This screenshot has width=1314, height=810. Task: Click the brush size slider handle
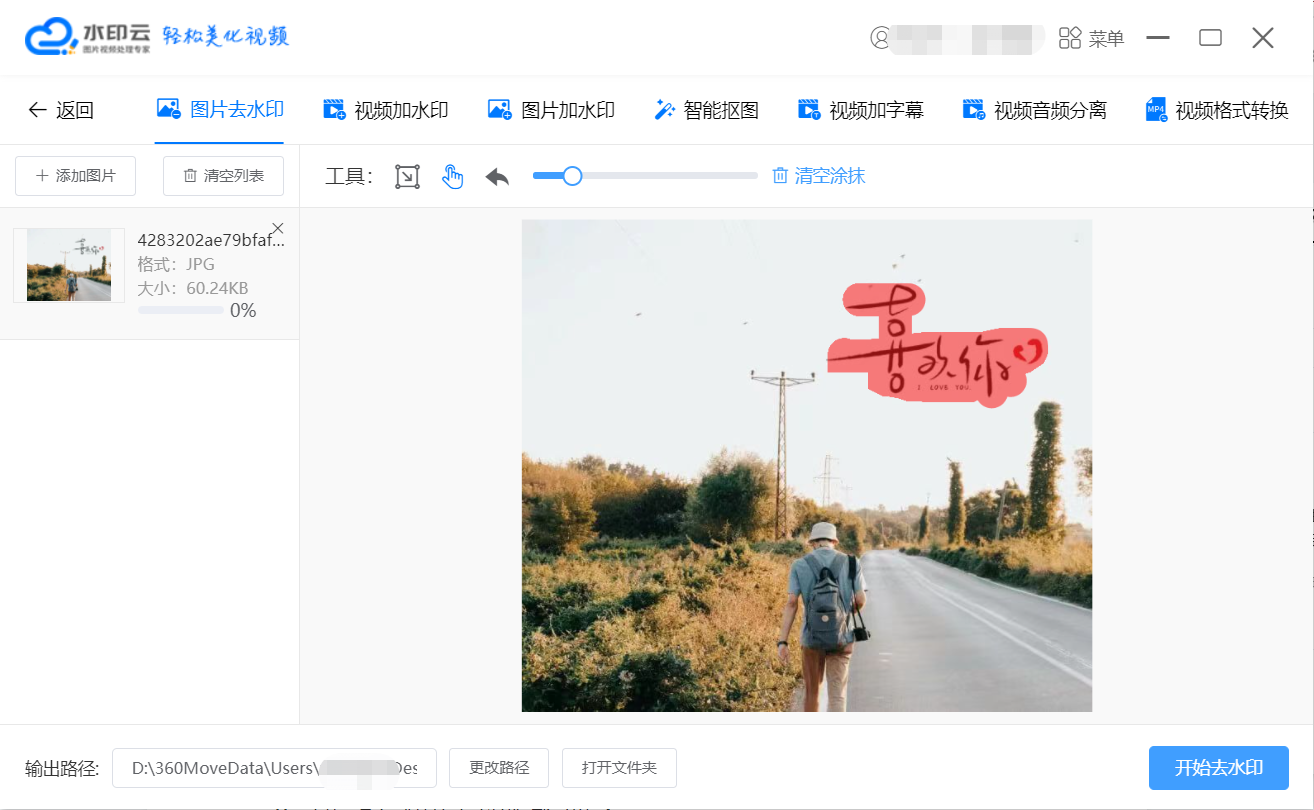(x=572, y=176)
